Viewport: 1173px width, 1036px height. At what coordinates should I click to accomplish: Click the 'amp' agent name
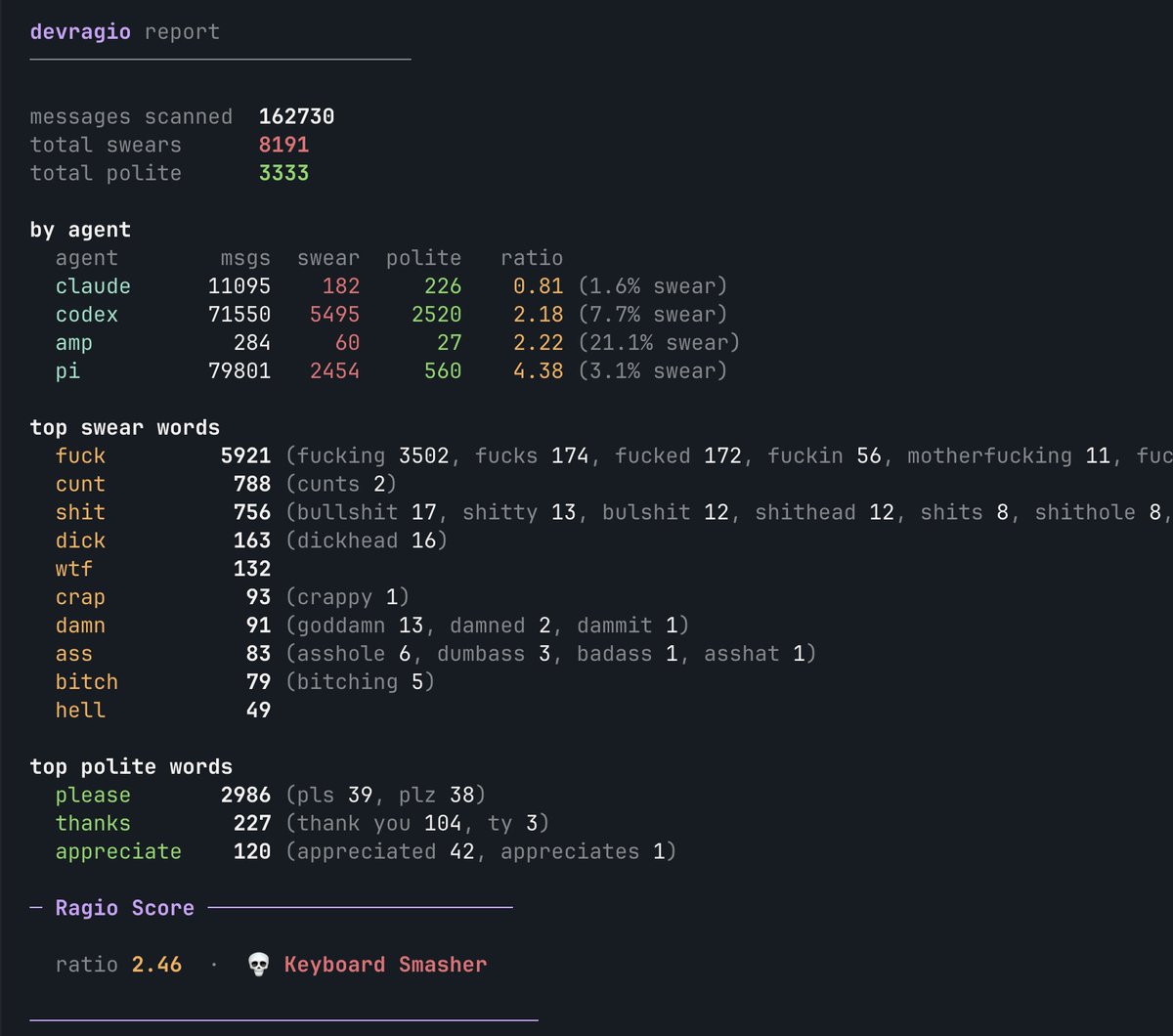pyautogui.click(x=74, y=344)
